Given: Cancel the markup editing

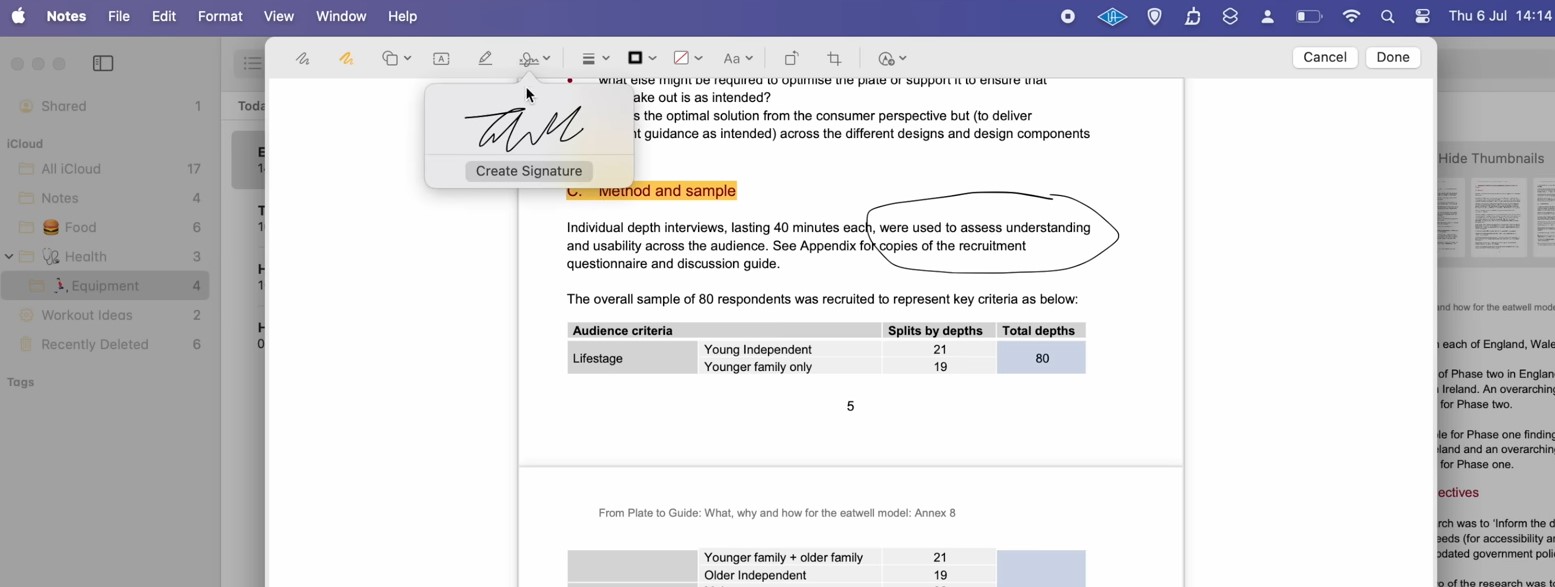Looking at the screenshot, I should pos(1324,57).
